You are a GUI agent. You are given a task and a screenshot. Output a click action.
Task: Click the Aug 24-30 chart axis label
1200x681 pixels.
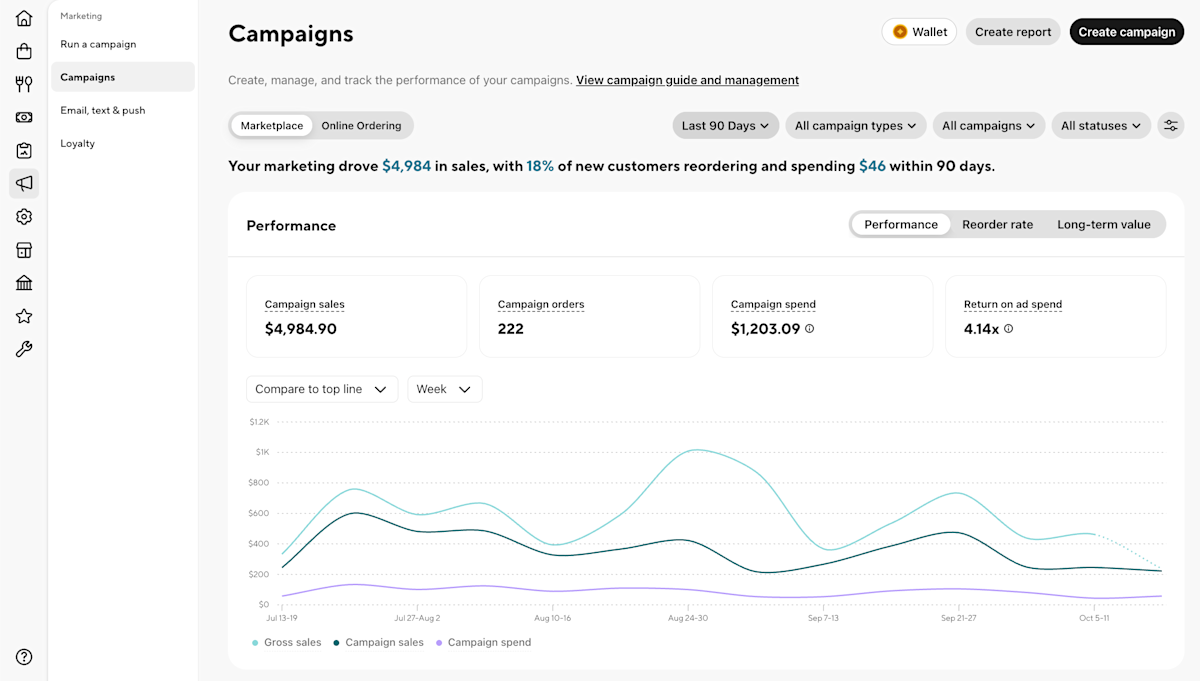coord(688,619)
